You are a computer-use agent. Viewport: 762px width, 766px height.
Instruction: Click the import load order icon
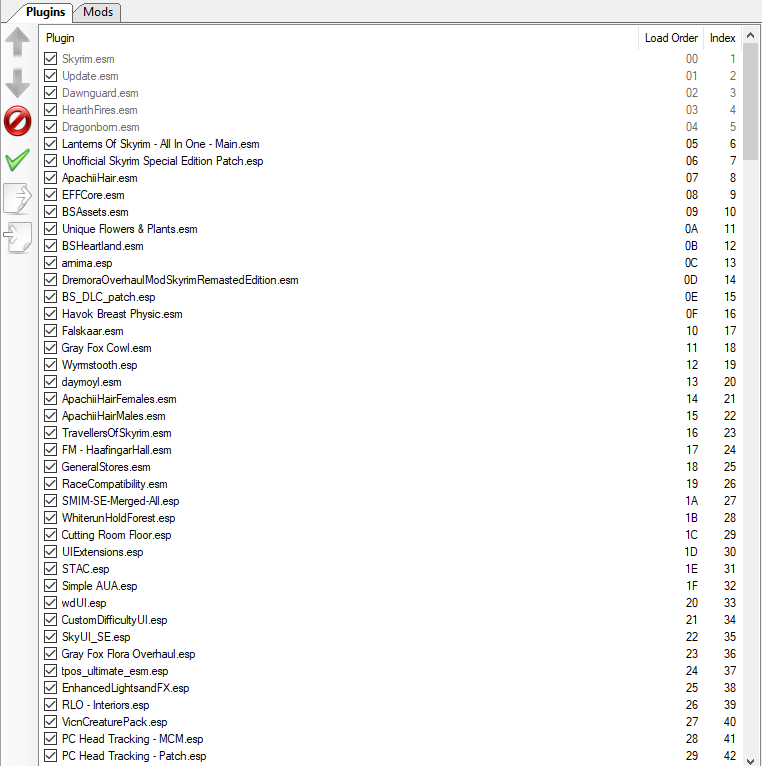18,237
